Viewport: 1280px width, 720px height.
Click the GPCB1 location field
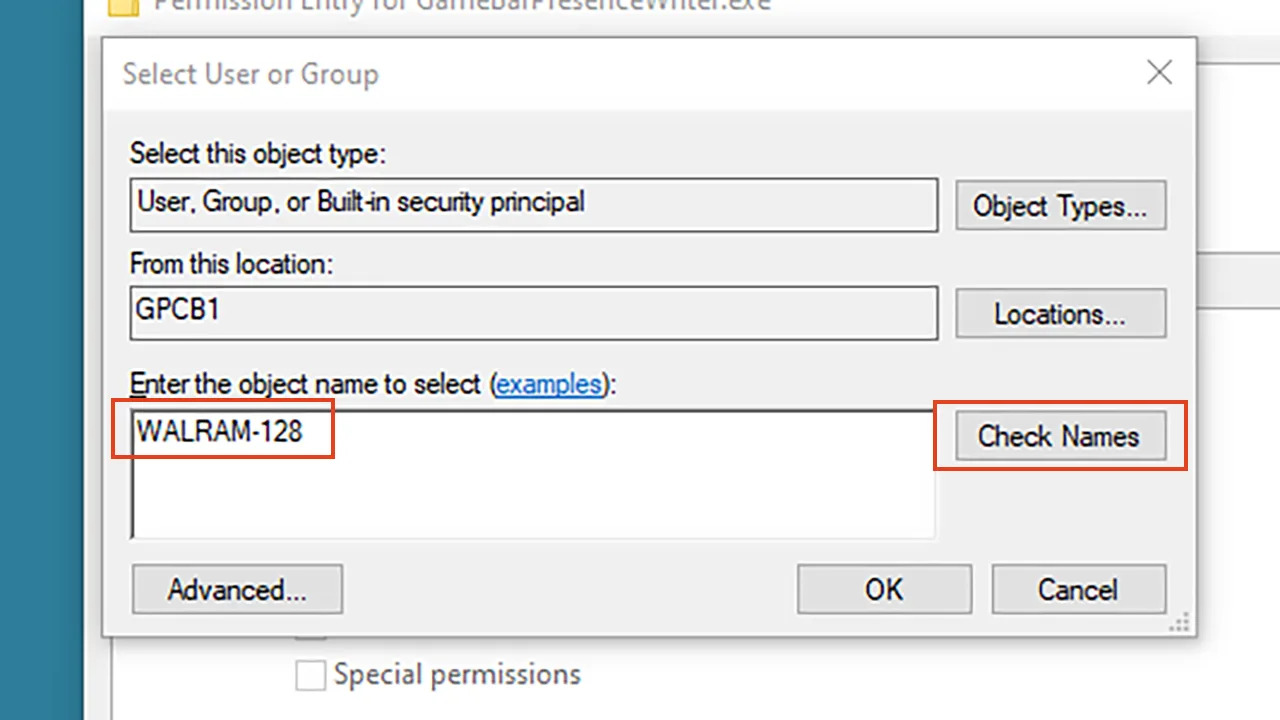[x=534, y=312]
